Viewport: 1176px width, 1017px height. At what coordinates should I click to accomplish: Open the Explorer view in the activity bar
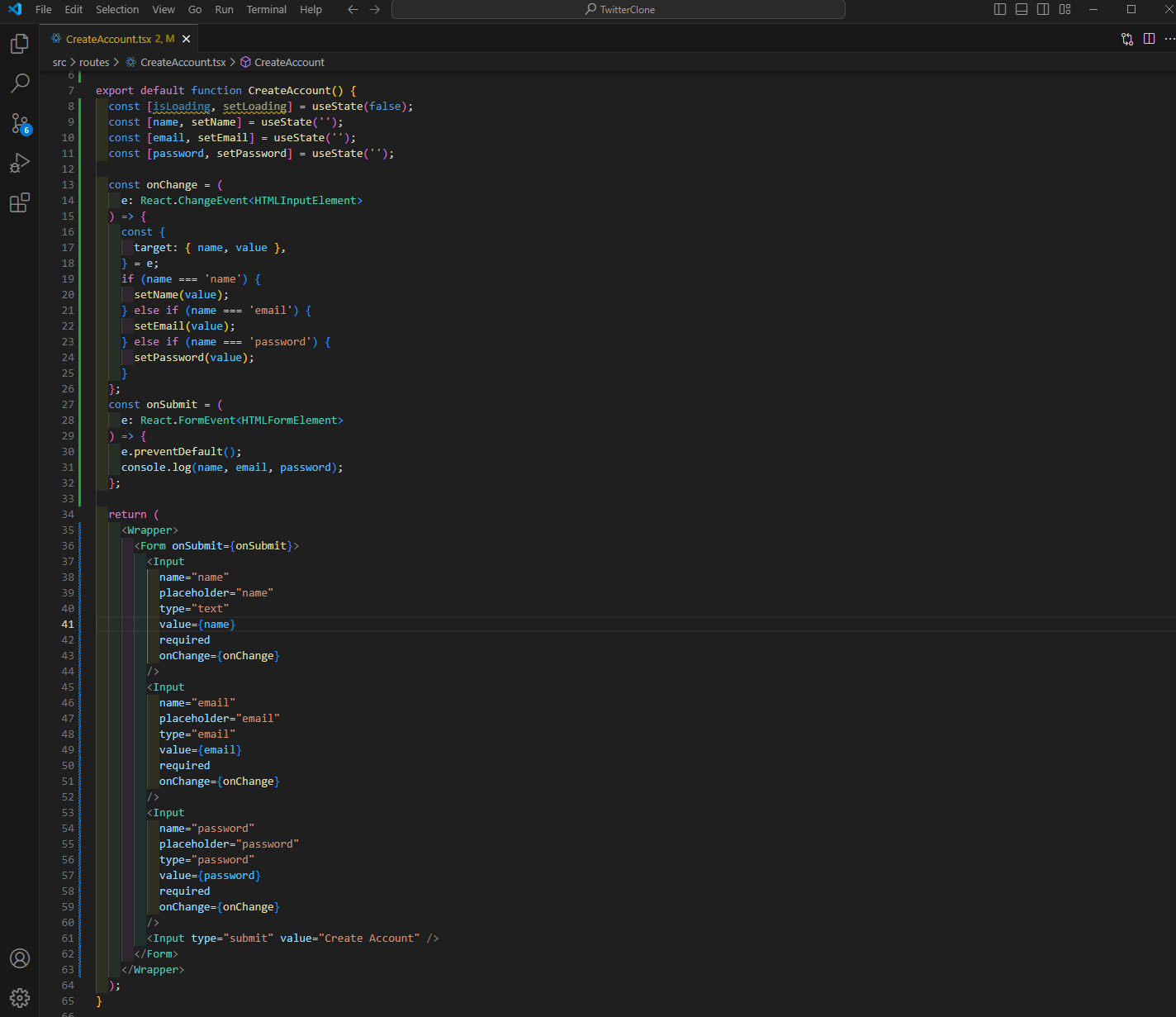[x=20, y=44]
